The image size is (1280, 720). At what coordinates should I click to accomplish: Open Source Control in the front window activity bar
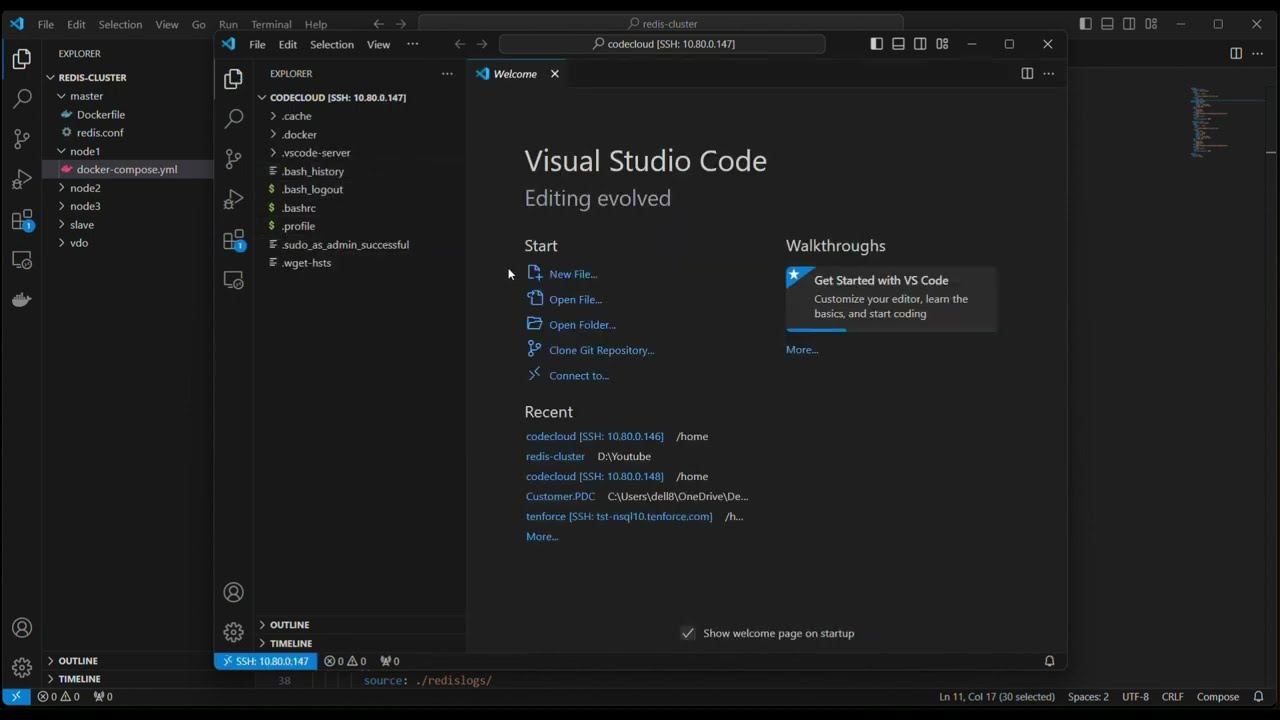coord(233,159)
